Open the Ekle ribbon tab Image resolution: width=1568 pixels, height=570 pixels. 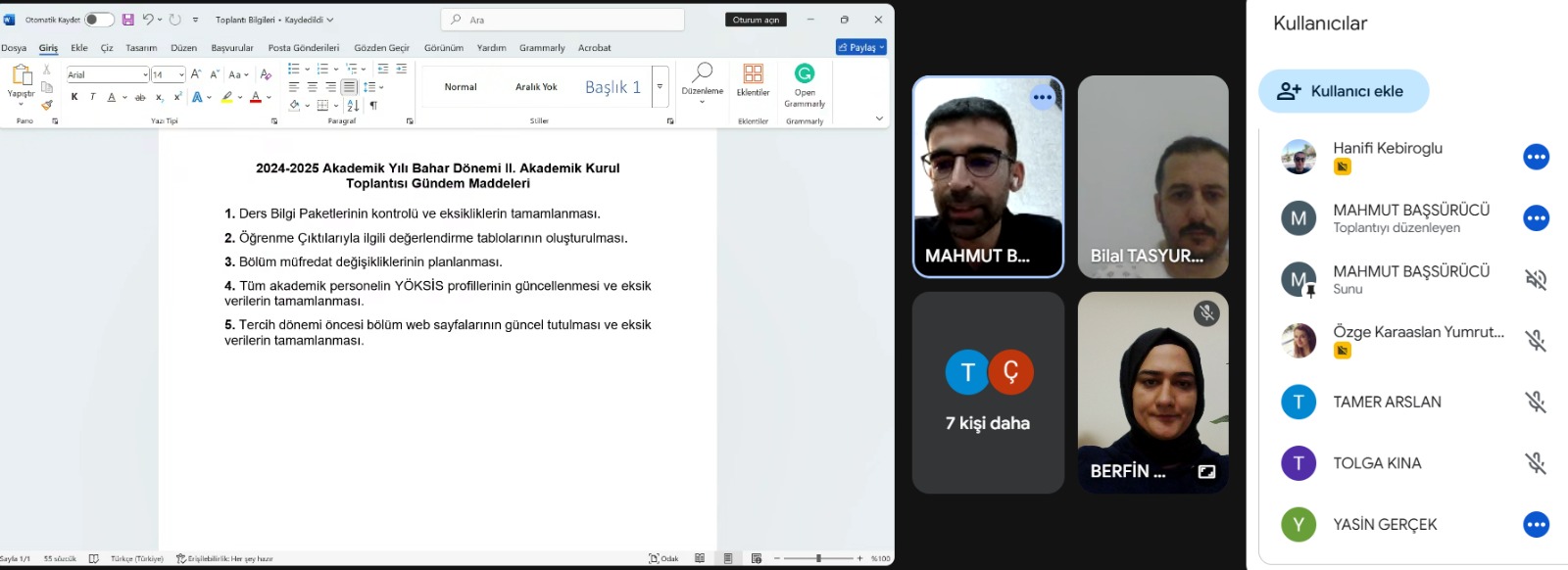click(79, 48)
